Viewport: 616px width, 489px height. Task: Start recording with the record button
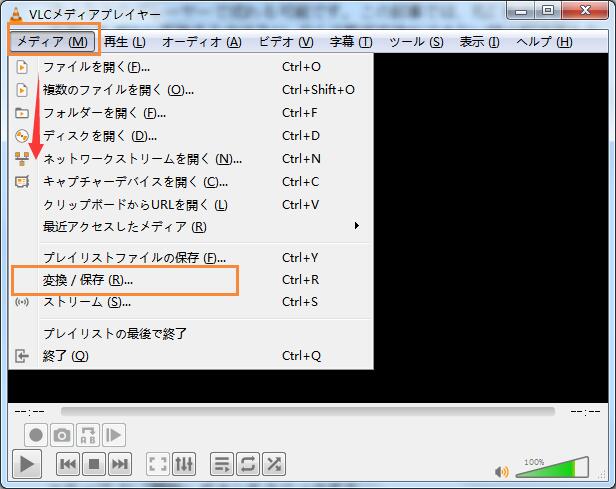pos(36,435)
